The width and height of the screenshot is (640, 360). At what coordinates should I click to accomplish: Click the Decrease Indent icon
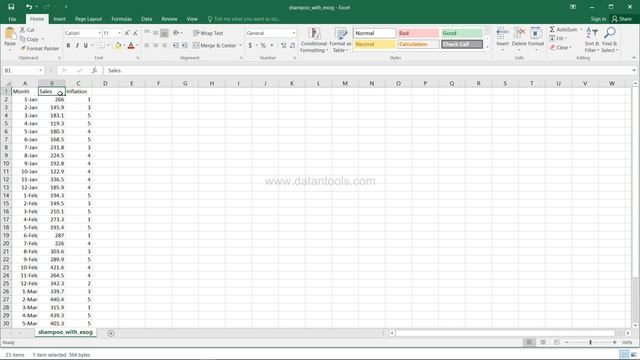(176, 45)
